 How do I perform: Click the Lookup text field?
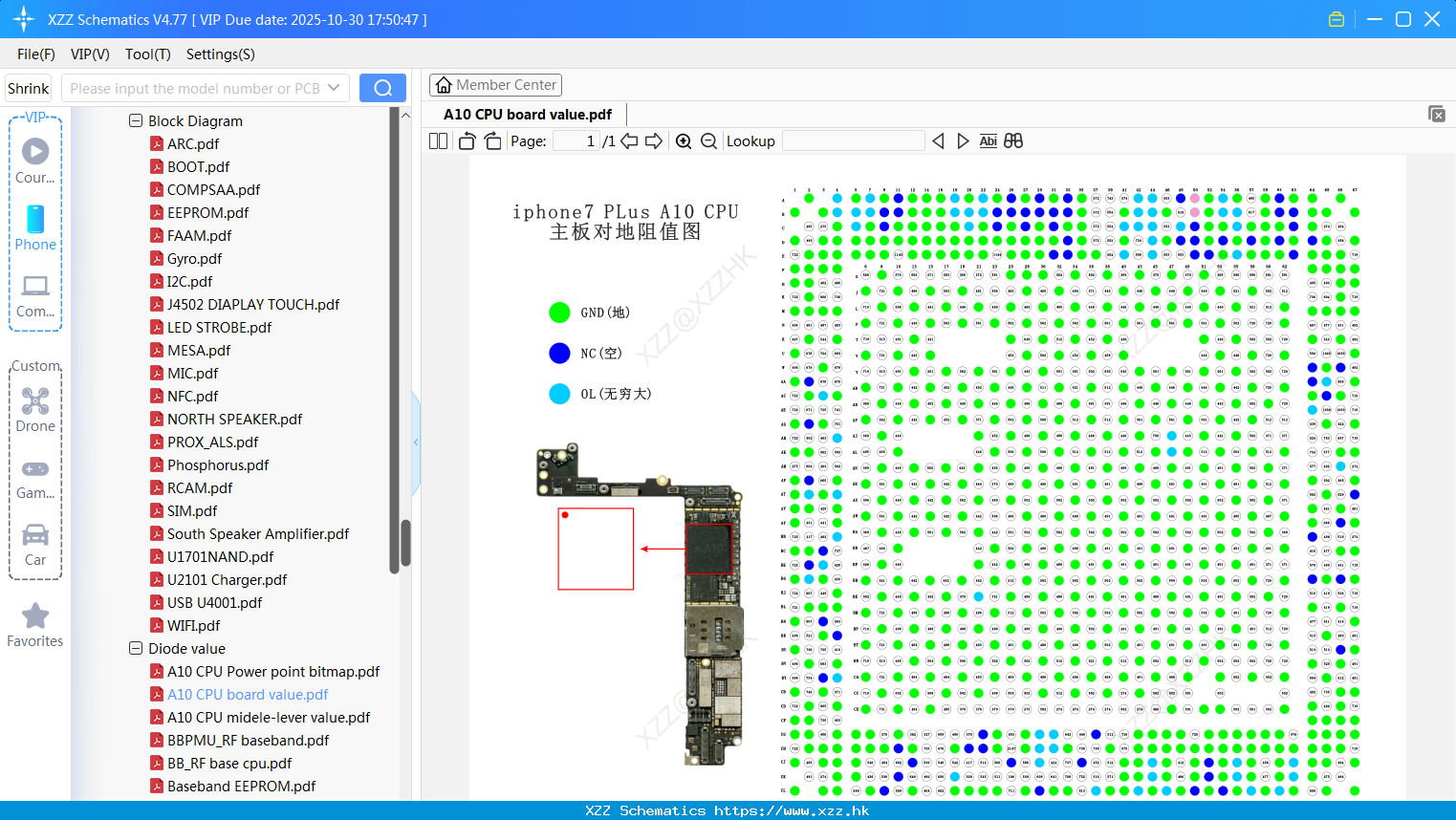[854, 141]
